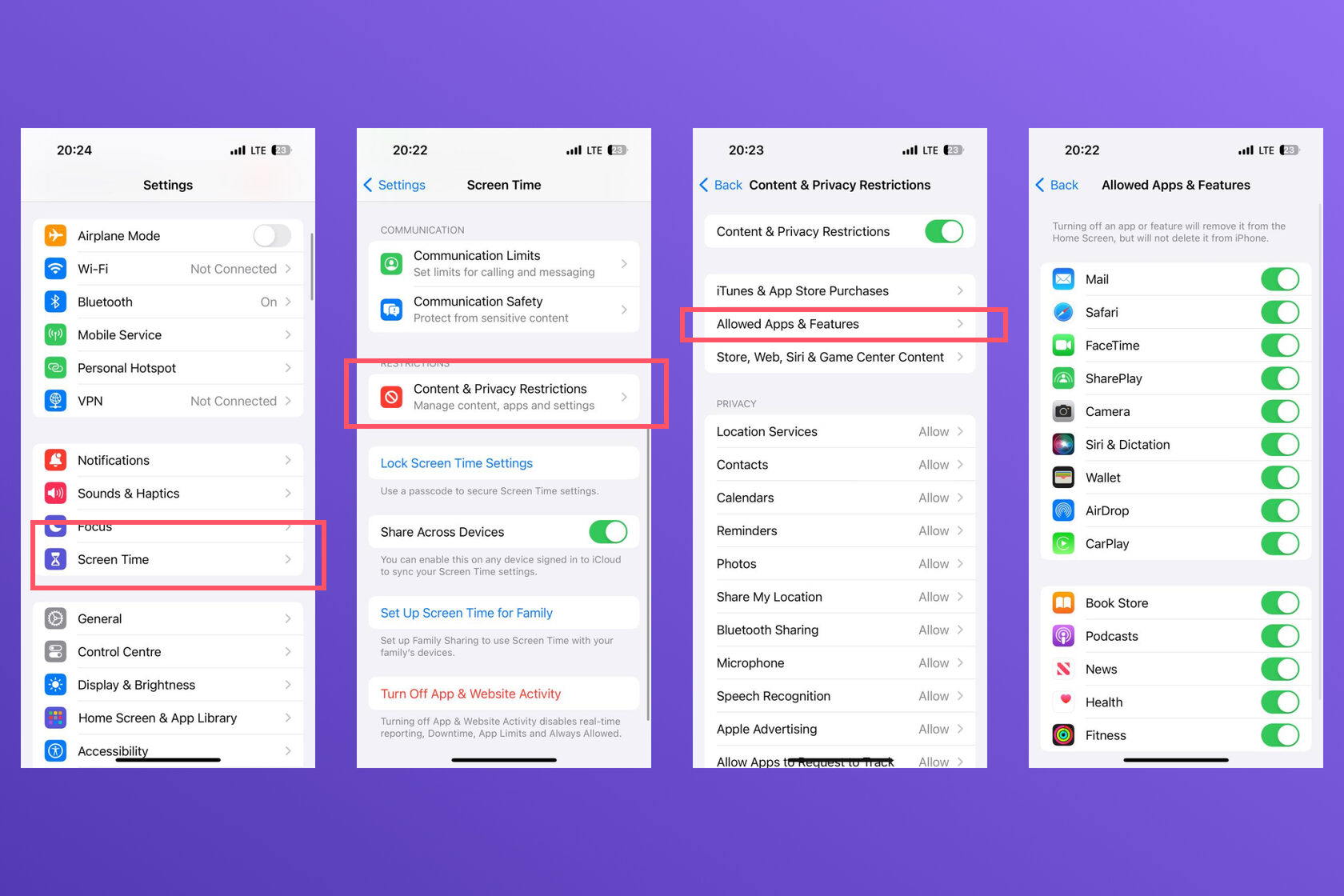Tap the Sounds & Haptics speaker icon

click(x=55, y=494)
